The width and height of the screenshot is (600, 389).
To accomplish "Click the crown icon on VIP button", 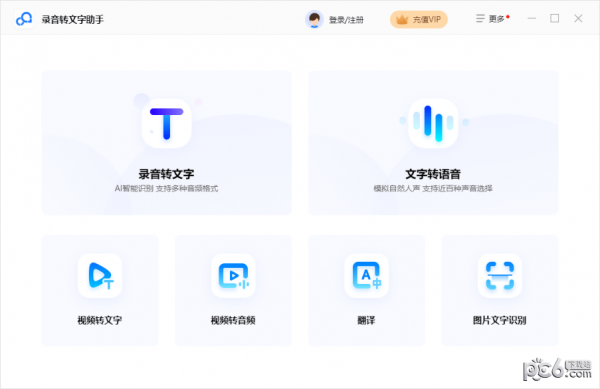I will (402, 20).
